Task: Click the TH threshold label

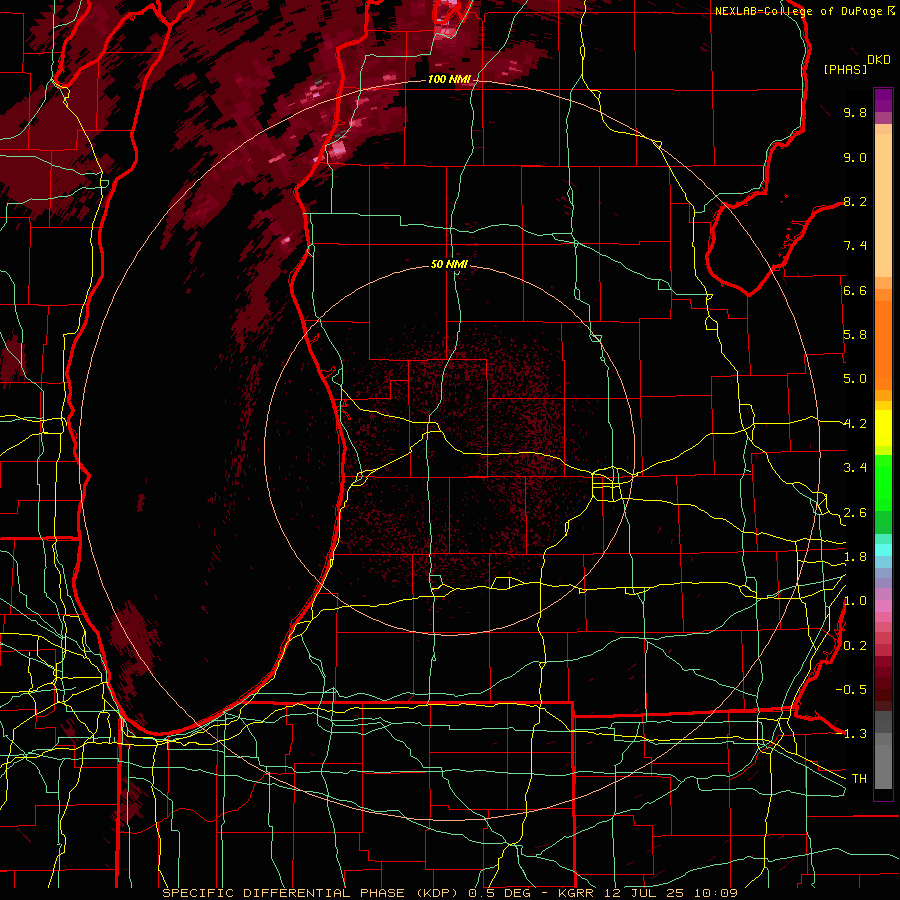Action: coord(859,779)
